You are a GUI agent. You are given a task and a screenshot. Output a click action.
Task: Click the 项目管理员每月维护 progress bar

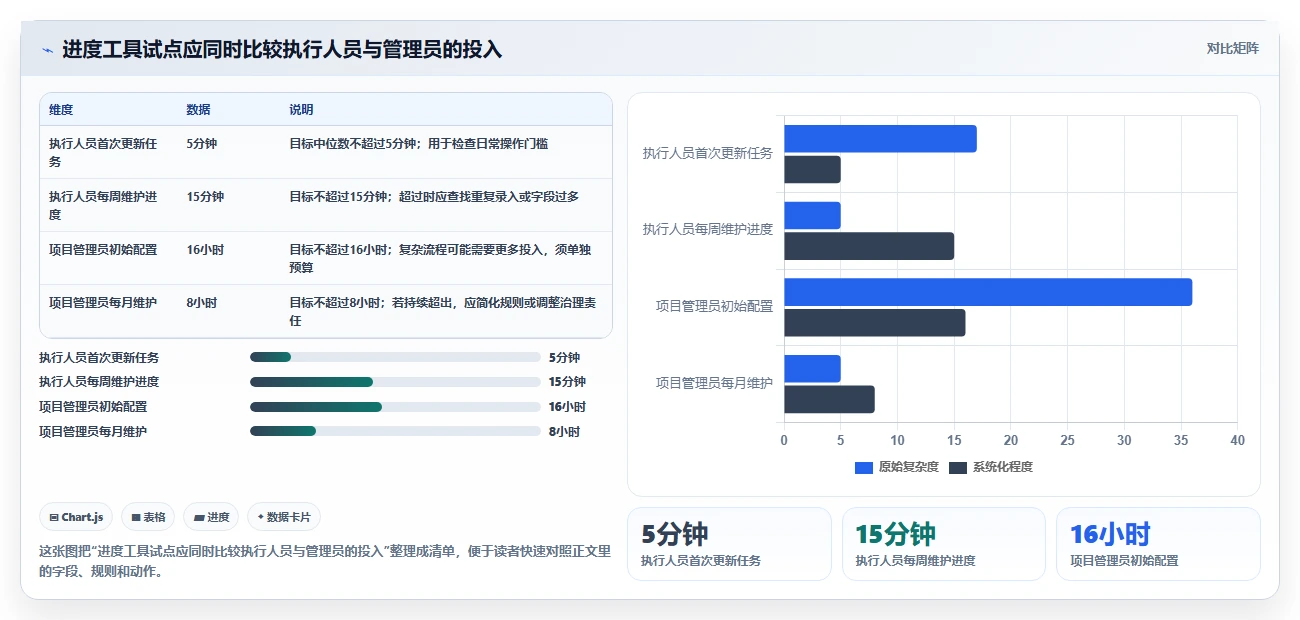[x=395, y=432]
